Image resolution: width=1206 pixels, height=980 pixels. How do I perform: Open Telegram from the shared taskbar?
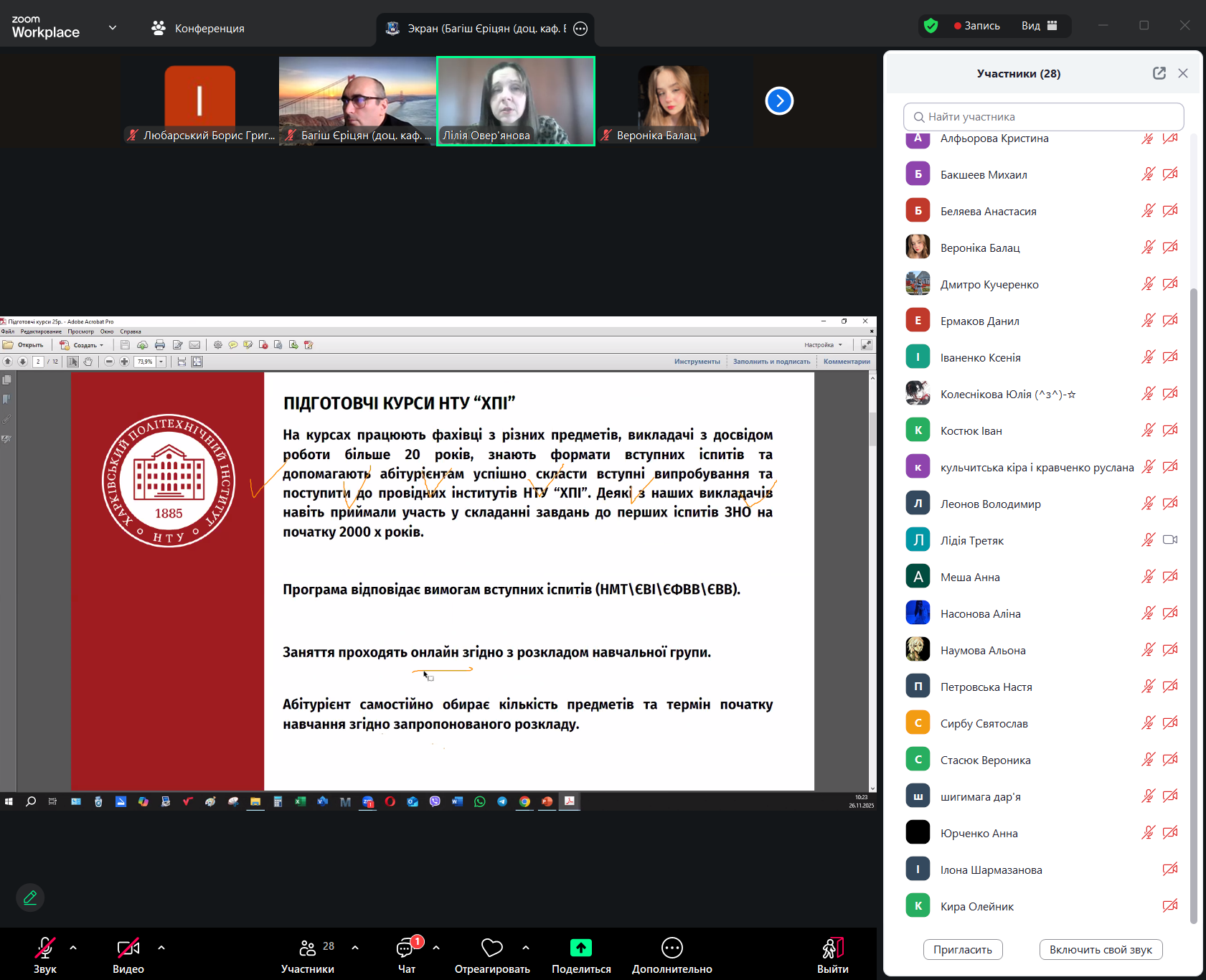[x=502, y=801]
